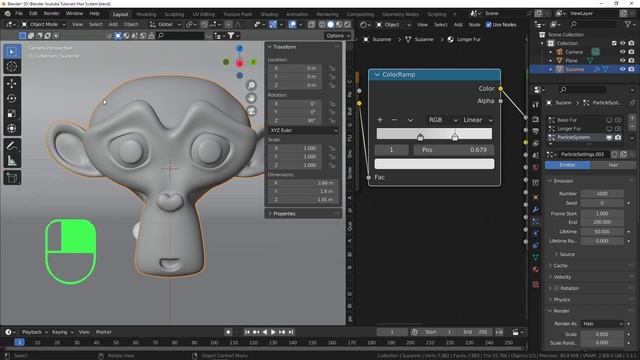This screenshot has width=640, height=360.
Task: Click the camera view viewport gizmo
Action: tap(251, 111)
